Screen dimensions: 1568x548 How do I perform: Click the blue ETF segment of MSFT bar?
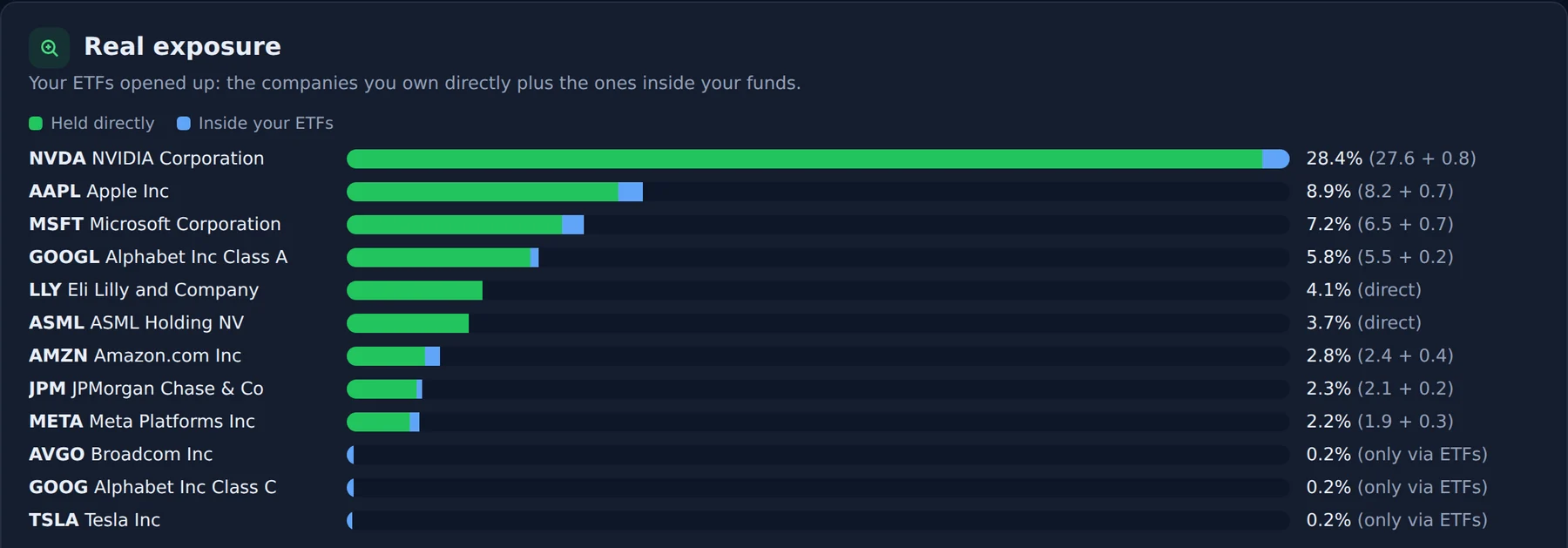573,225
